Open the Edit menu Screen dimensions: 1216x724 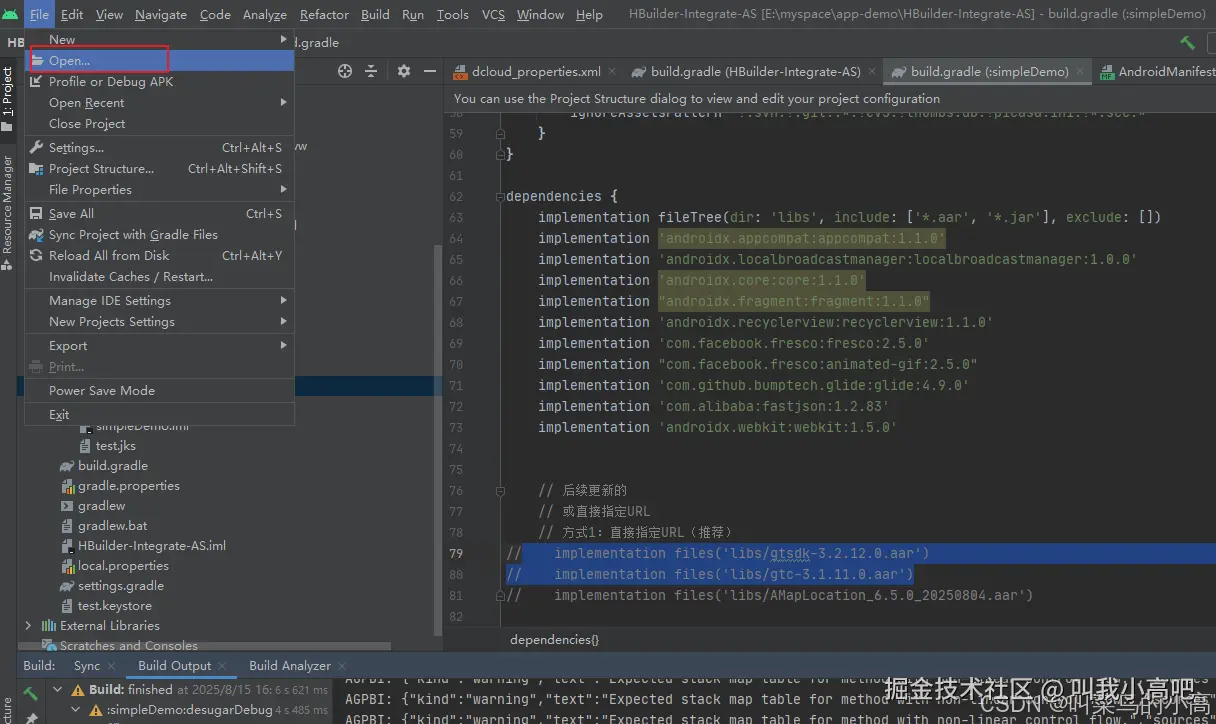click(72, 14)
